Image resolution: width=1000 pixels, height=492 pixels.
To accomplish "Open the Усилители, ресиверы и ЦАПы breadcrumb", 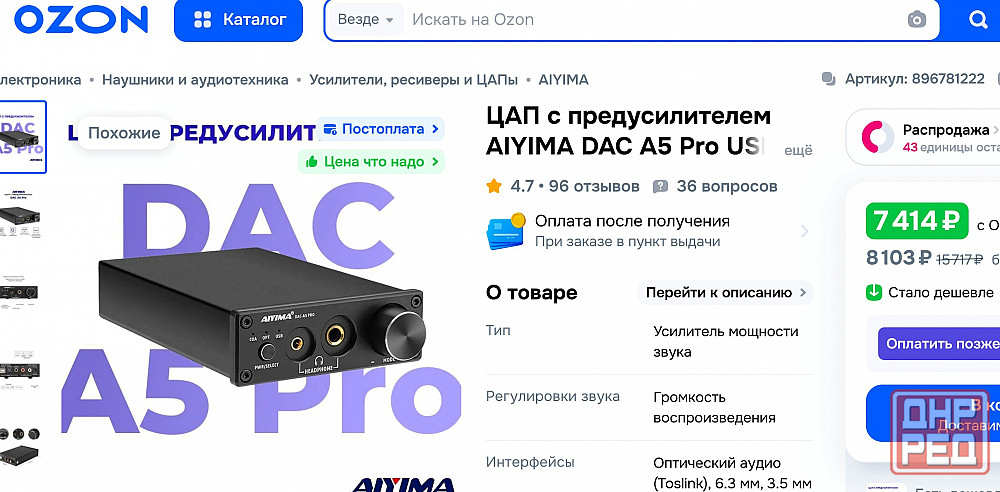I will [x=413, y=80].
